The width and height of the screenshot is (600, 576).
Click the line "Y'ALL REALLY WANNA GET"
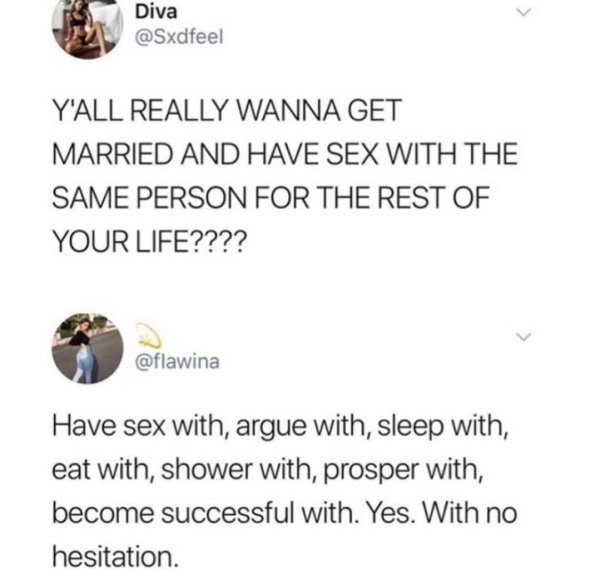[x=227, y=111]
